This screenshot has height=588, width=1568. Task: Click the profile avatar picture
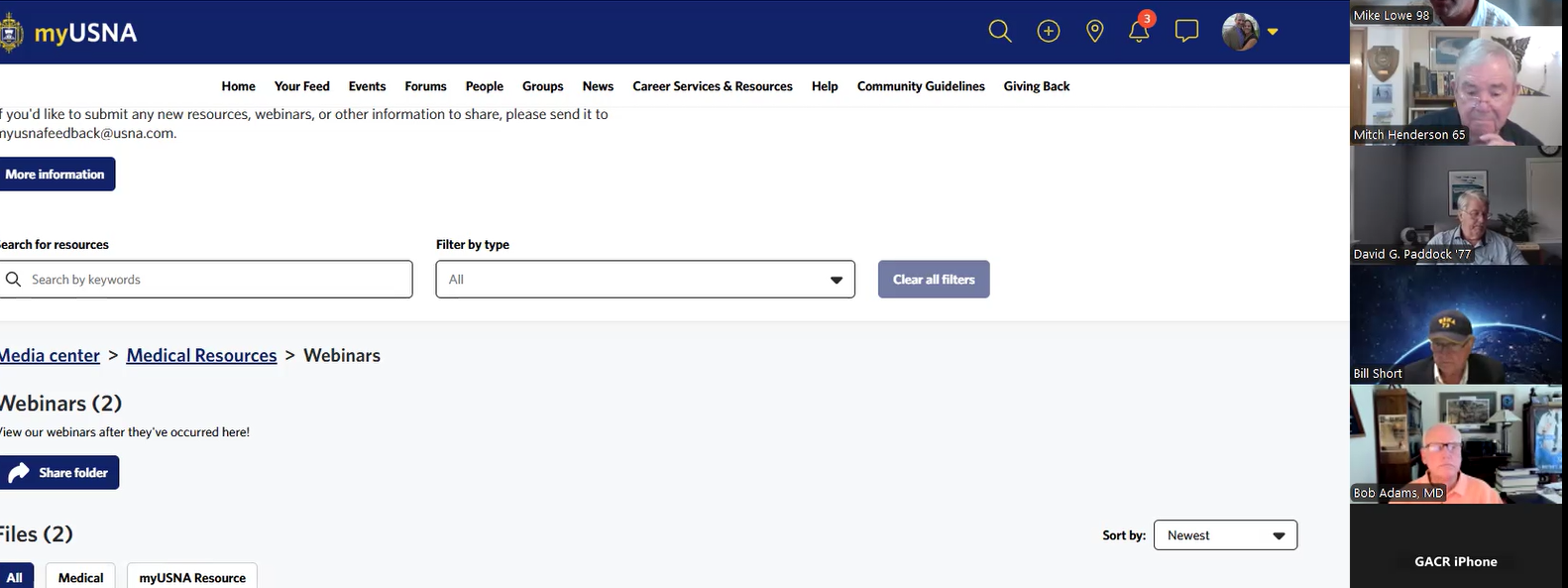[x=1240, y=32]
